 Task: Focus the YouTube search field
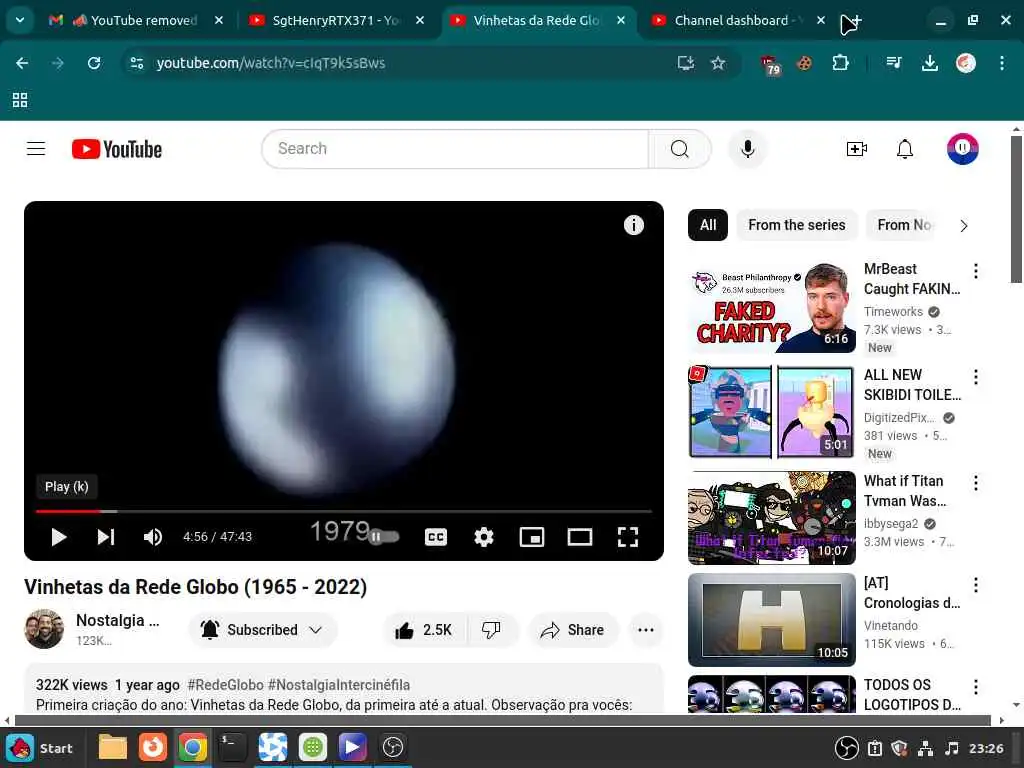455,149
